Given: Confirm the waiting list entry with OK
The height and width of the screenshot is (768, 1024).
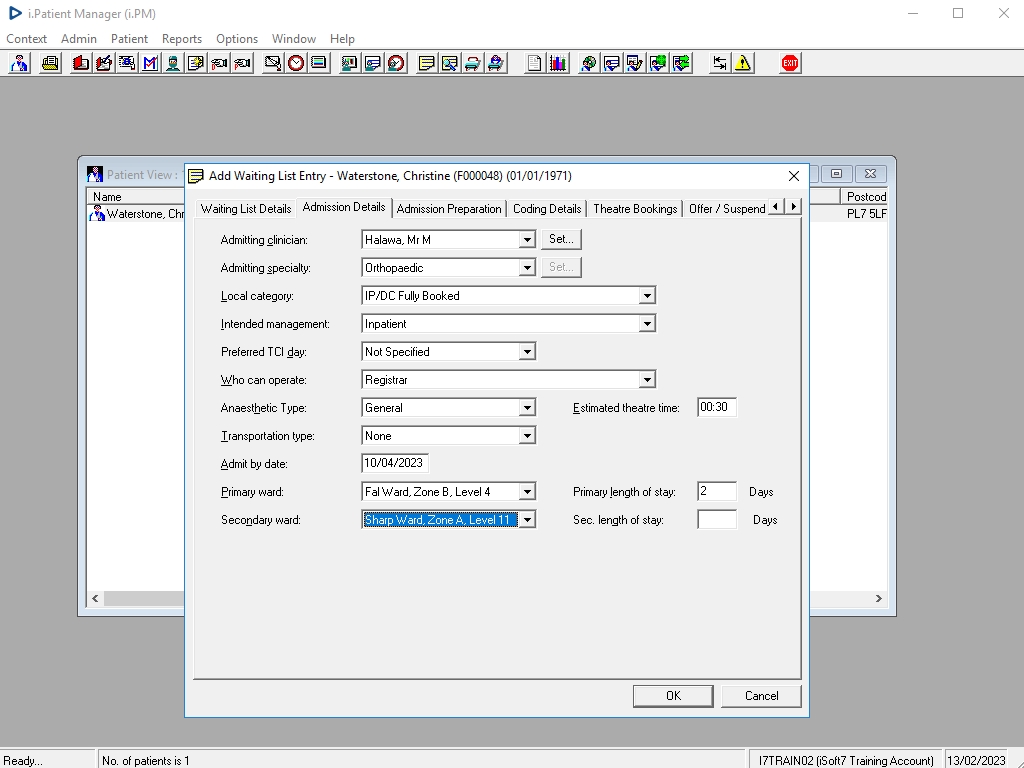Looking at the screenshot, I should coord(673,696).
